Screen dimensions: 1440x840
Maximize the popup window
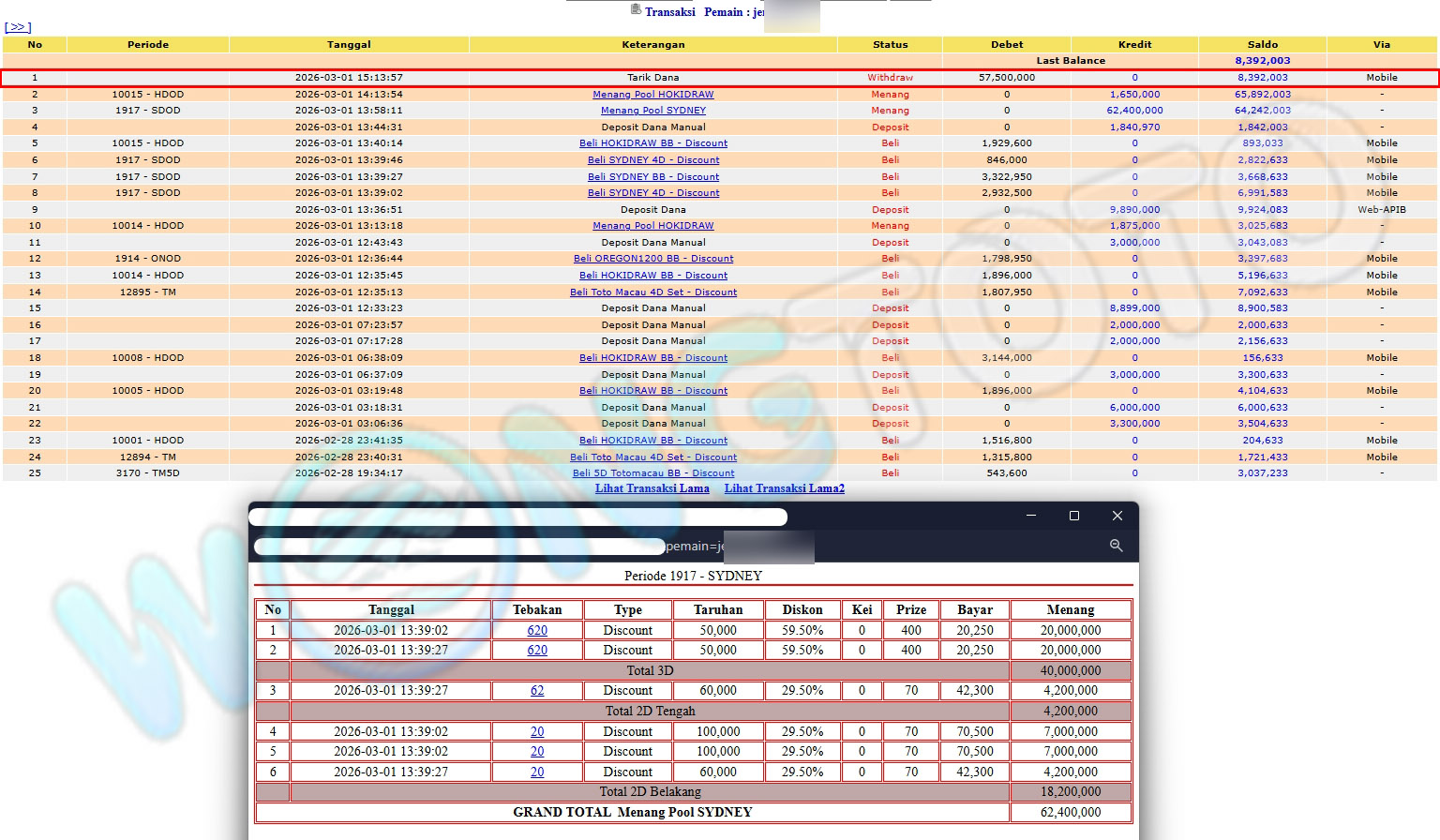[1074, 516]
